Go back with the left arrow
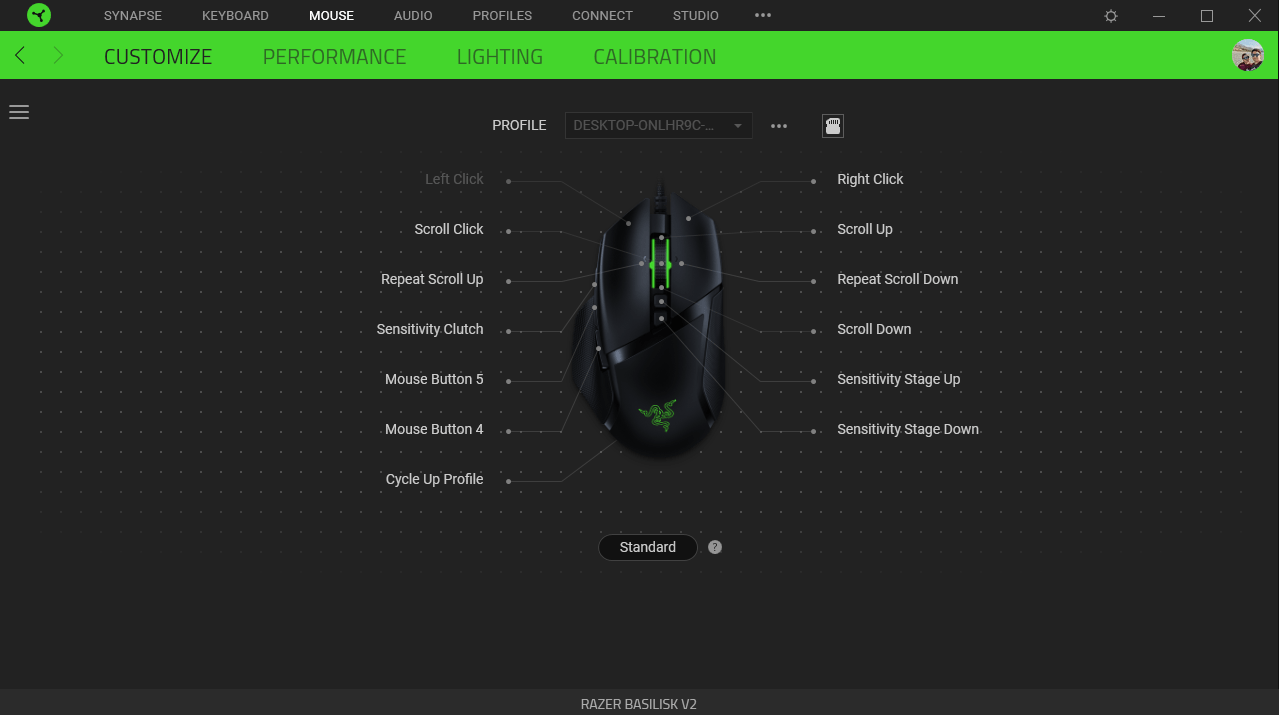This screenshot has height=715, width=1279. coord(21,56)
